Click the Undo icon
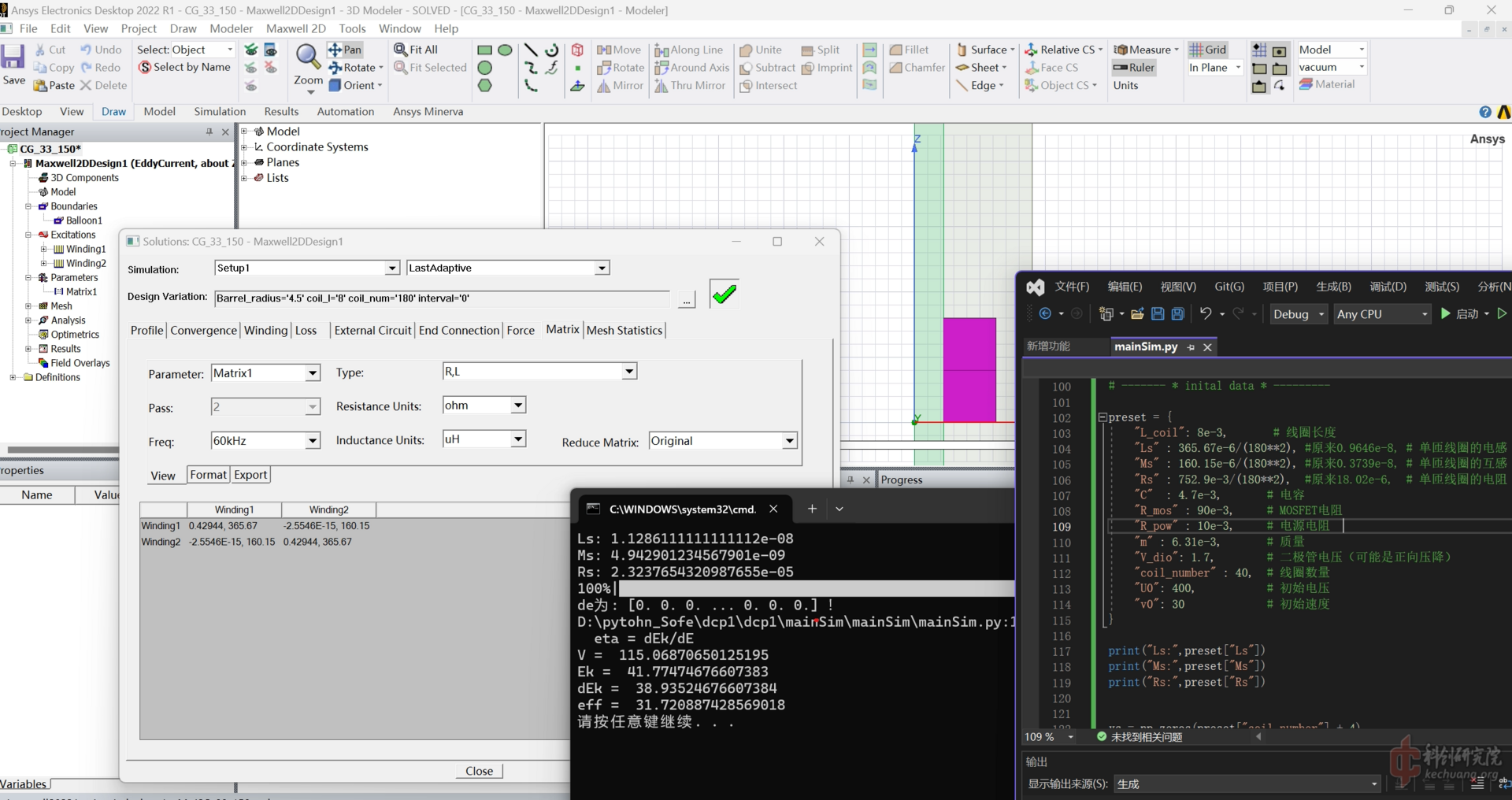The image size is (1512, 800). [x=86, y=50]
